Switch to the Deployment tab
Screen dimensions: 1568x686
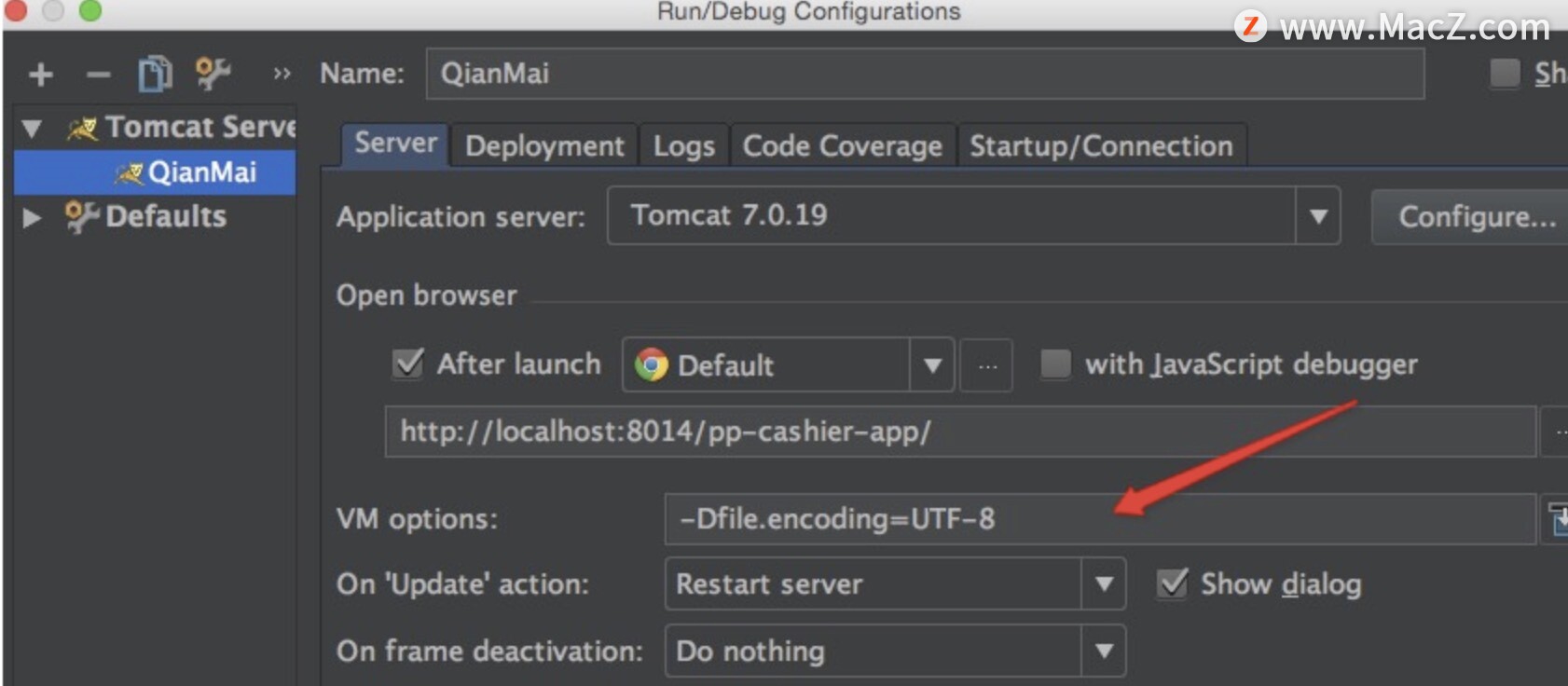[544, 145]
